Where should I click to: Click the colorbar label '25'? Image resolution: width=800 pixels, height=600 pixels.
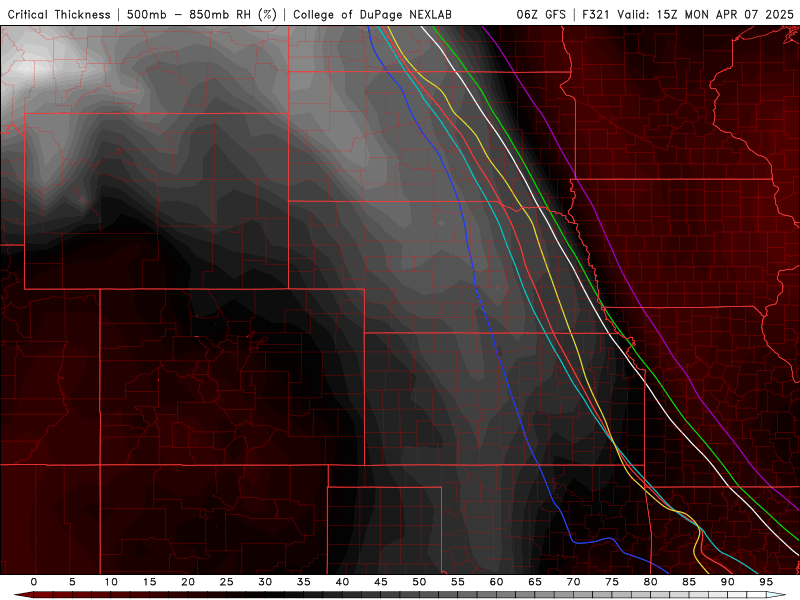pyautogui.click(x=227, y=582)
